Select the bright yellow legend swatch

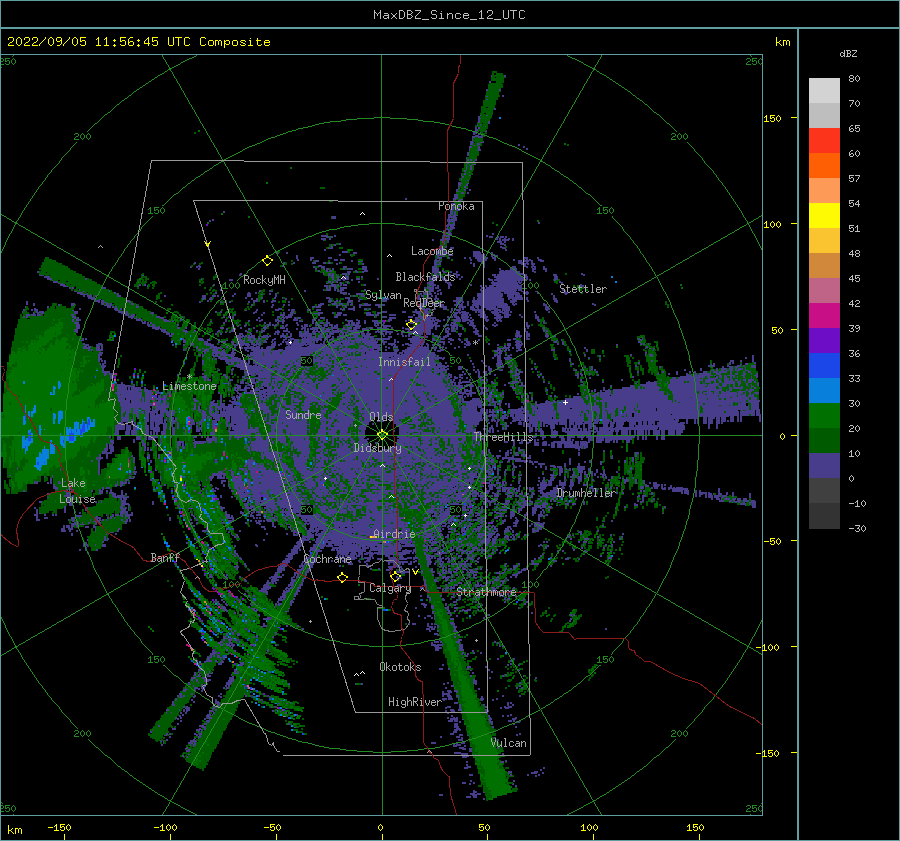click(x=824, y=215)
